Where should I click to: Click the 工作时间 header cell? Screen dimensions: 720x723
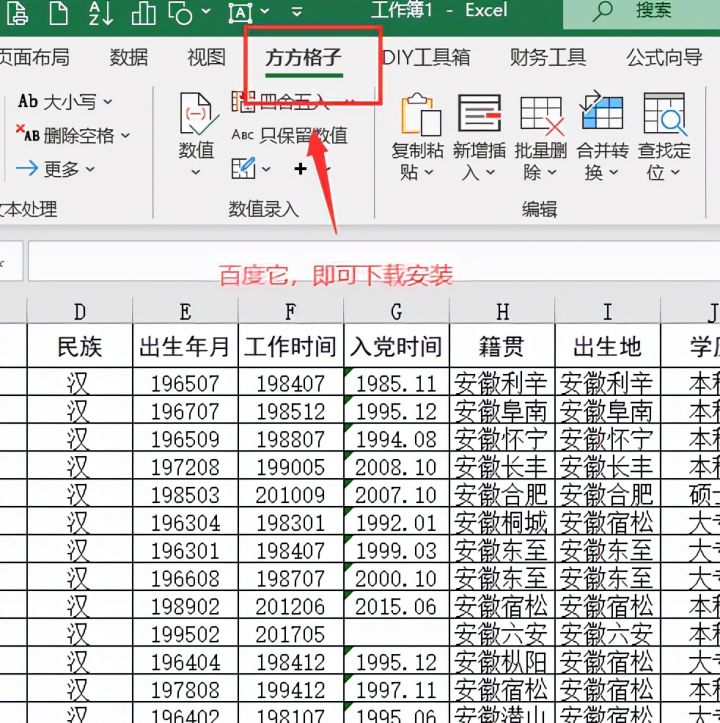point(291,346)
